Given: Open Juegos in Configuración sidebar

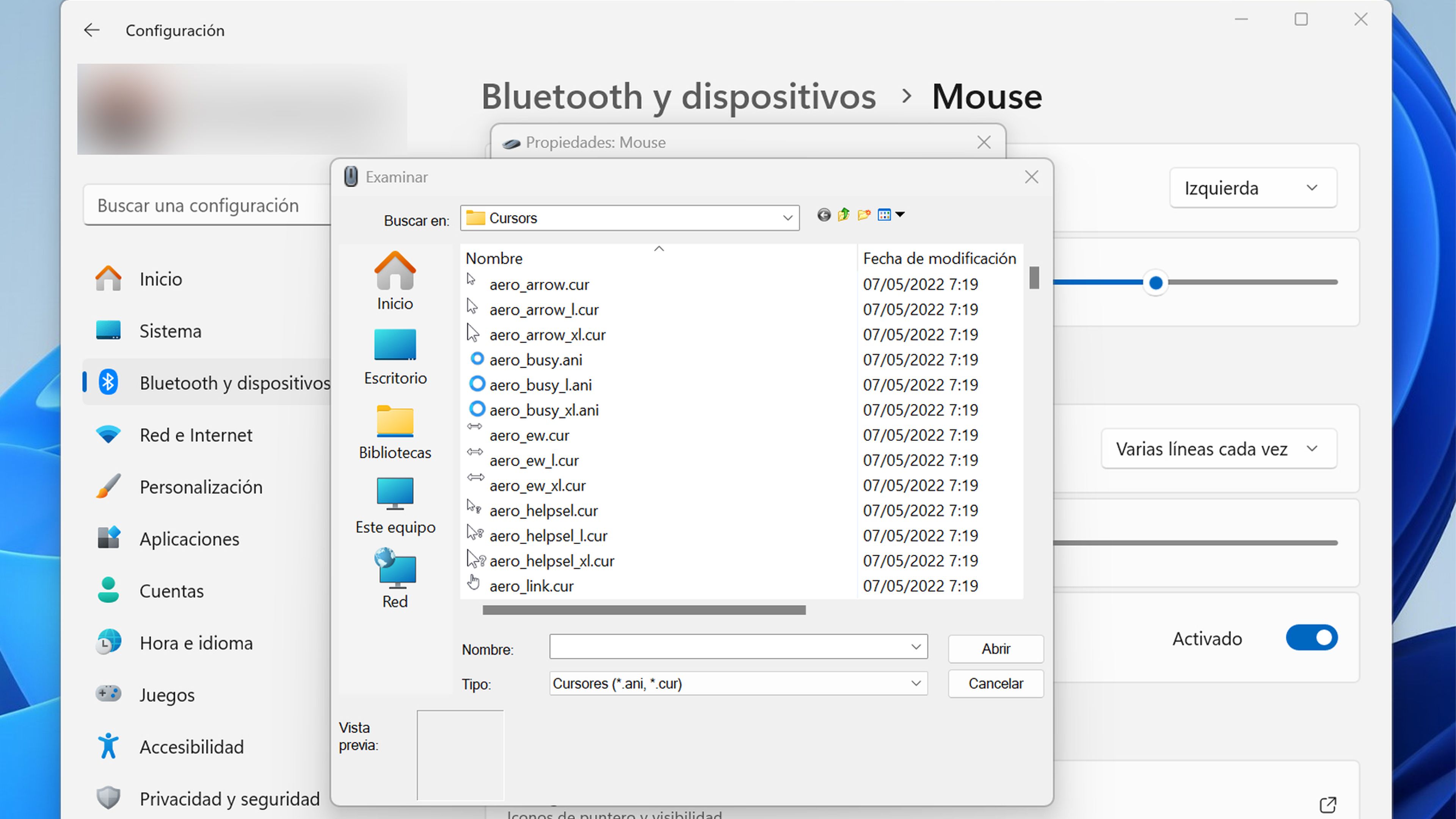Looking at the screenshot, I should coord(207,695).
